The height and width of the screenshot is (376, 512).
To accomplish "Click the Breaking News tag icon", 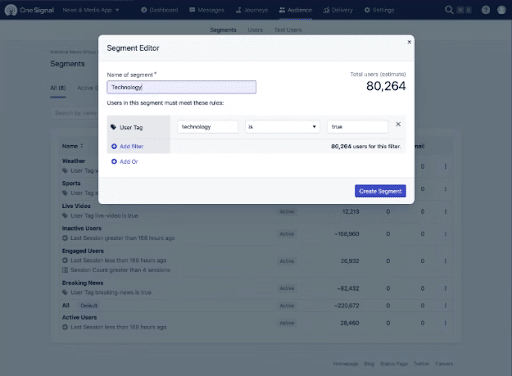I will (65, 292).
